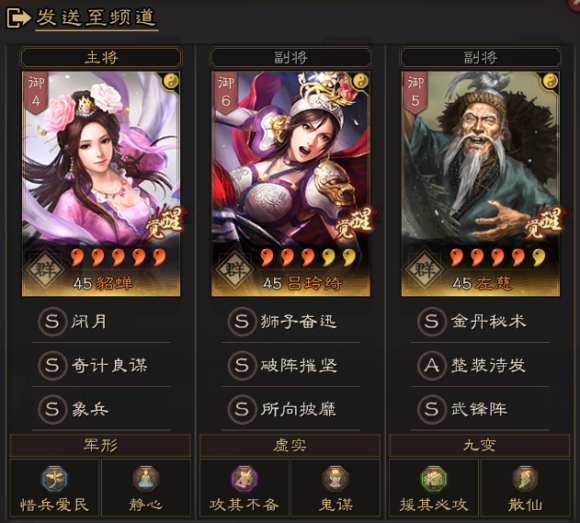Select the 鬼谋 tactic icon
Viewport: 580px width, 523px height.
tap(335, 479)
